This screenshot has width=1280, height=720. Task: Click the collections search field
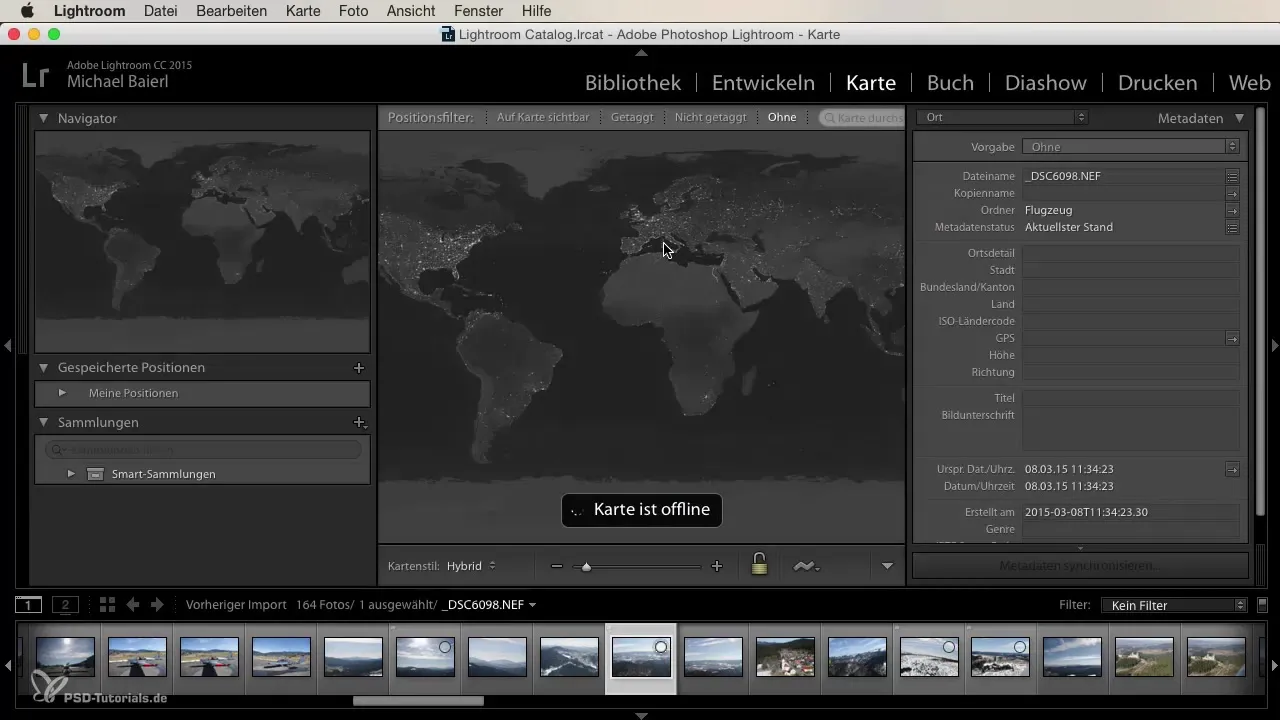click(x=205, y=450)
